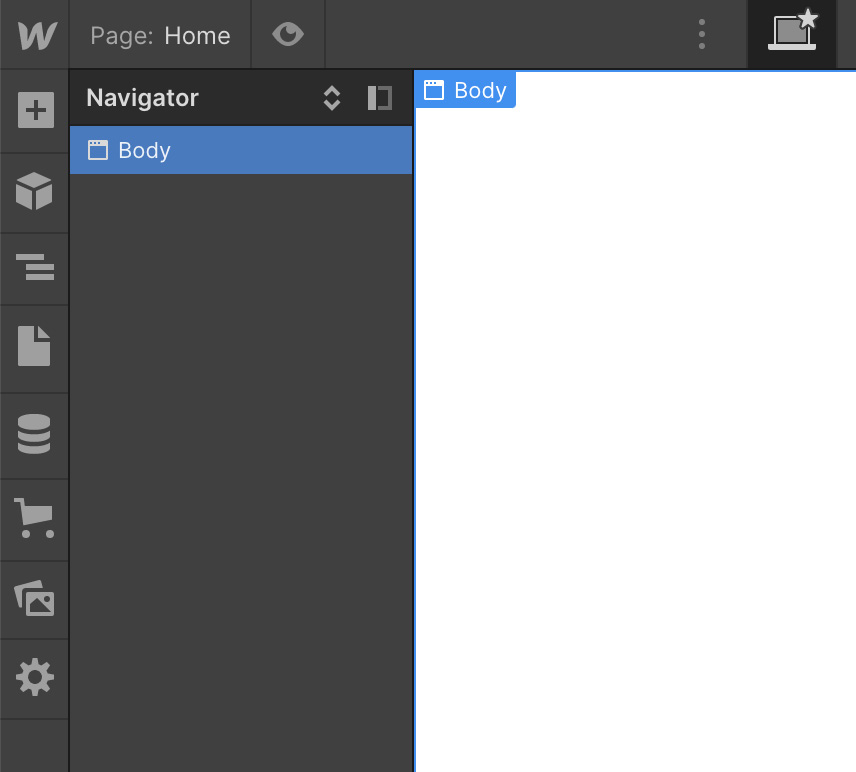
Task: Select the desktop base breakpoint
Action: click(792, 34)
